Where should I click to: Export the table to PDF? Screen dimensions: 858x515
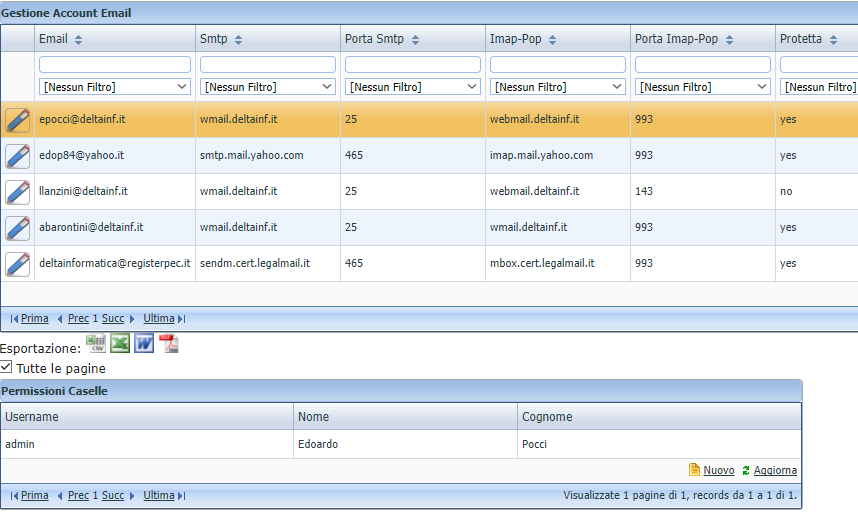[x=169, y=344]
